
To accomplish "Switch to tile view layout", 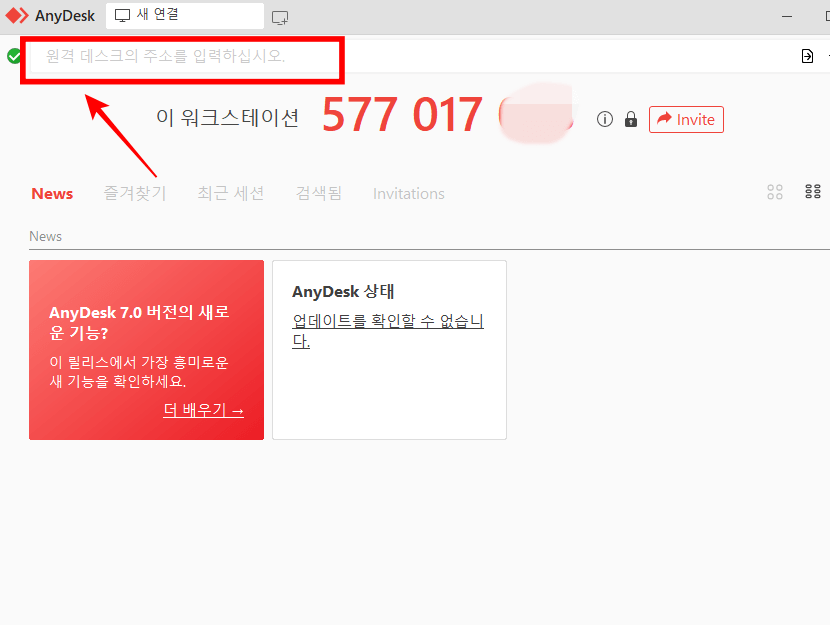I will point(775,191).
